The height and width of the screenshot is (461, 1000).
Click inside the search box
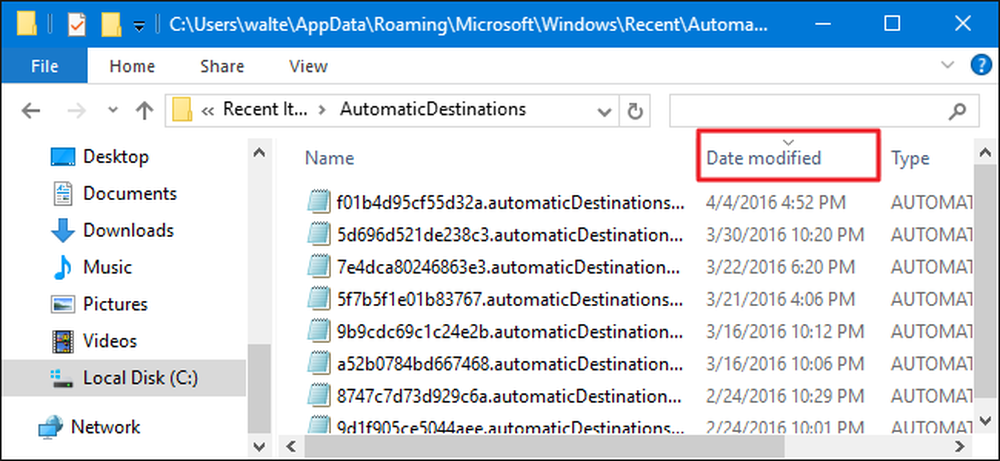coord(807,112)
